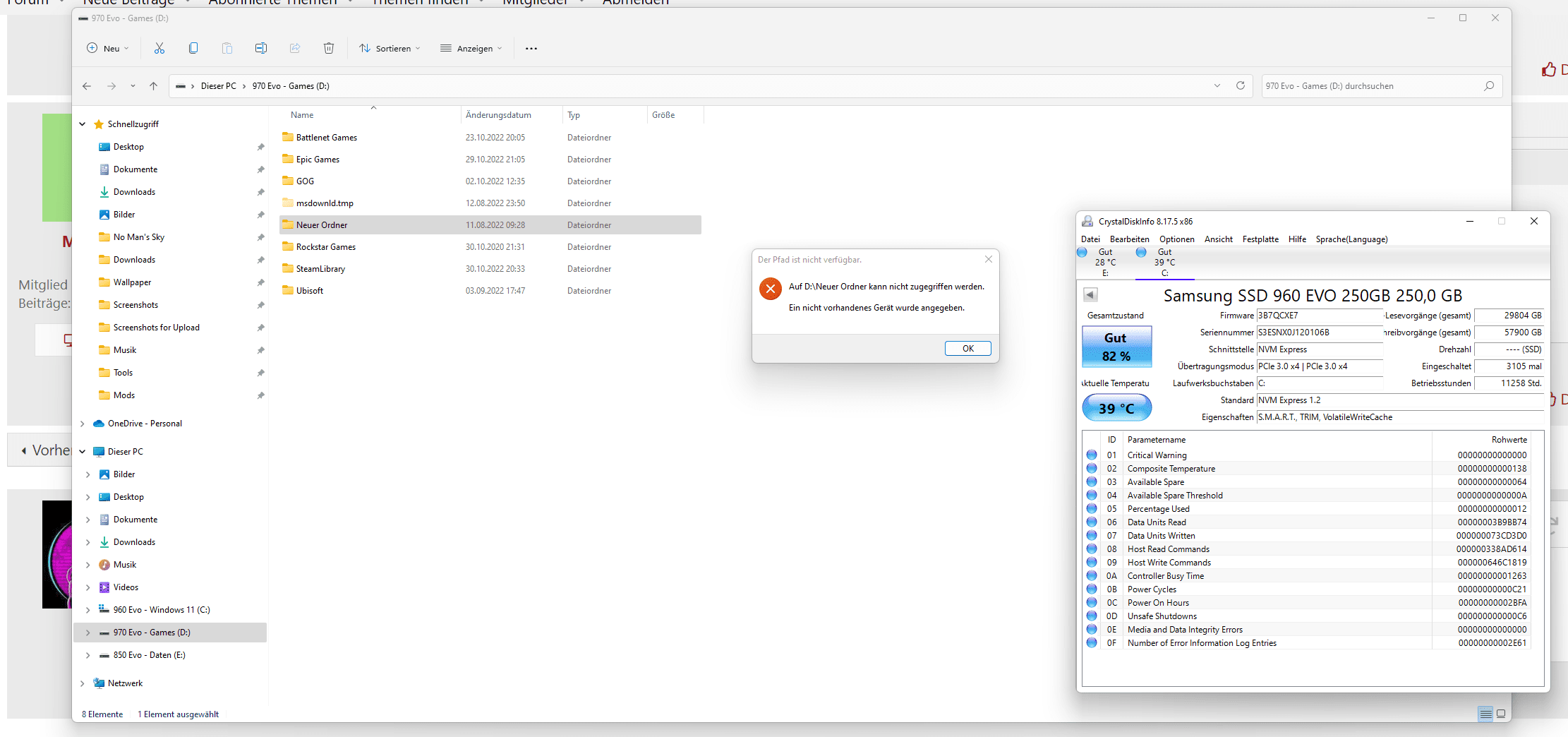
Task: Select the GOG folder icon
Action: coord(288,181)
